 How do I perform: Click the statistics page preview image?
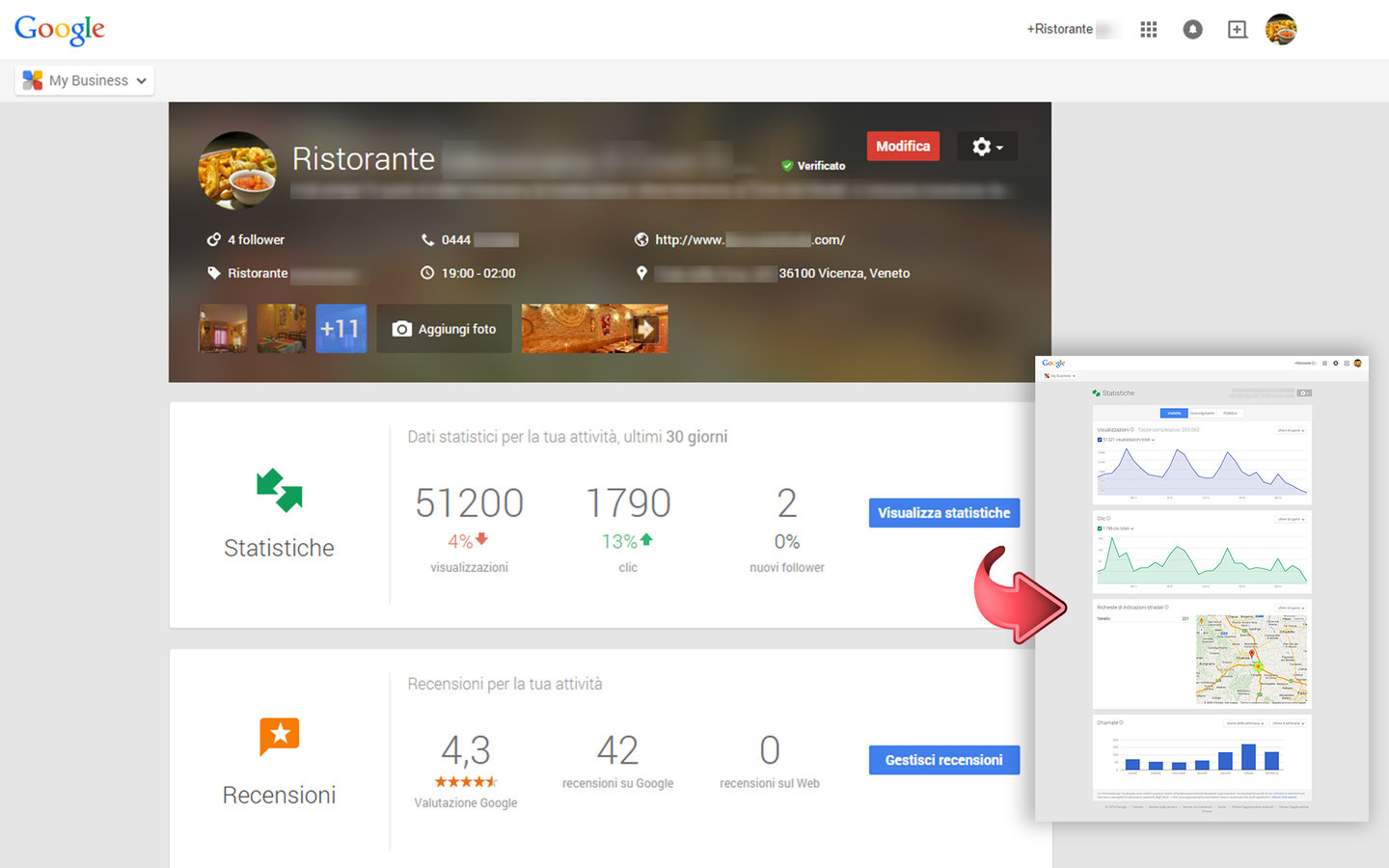click(x=1202, y=588)
